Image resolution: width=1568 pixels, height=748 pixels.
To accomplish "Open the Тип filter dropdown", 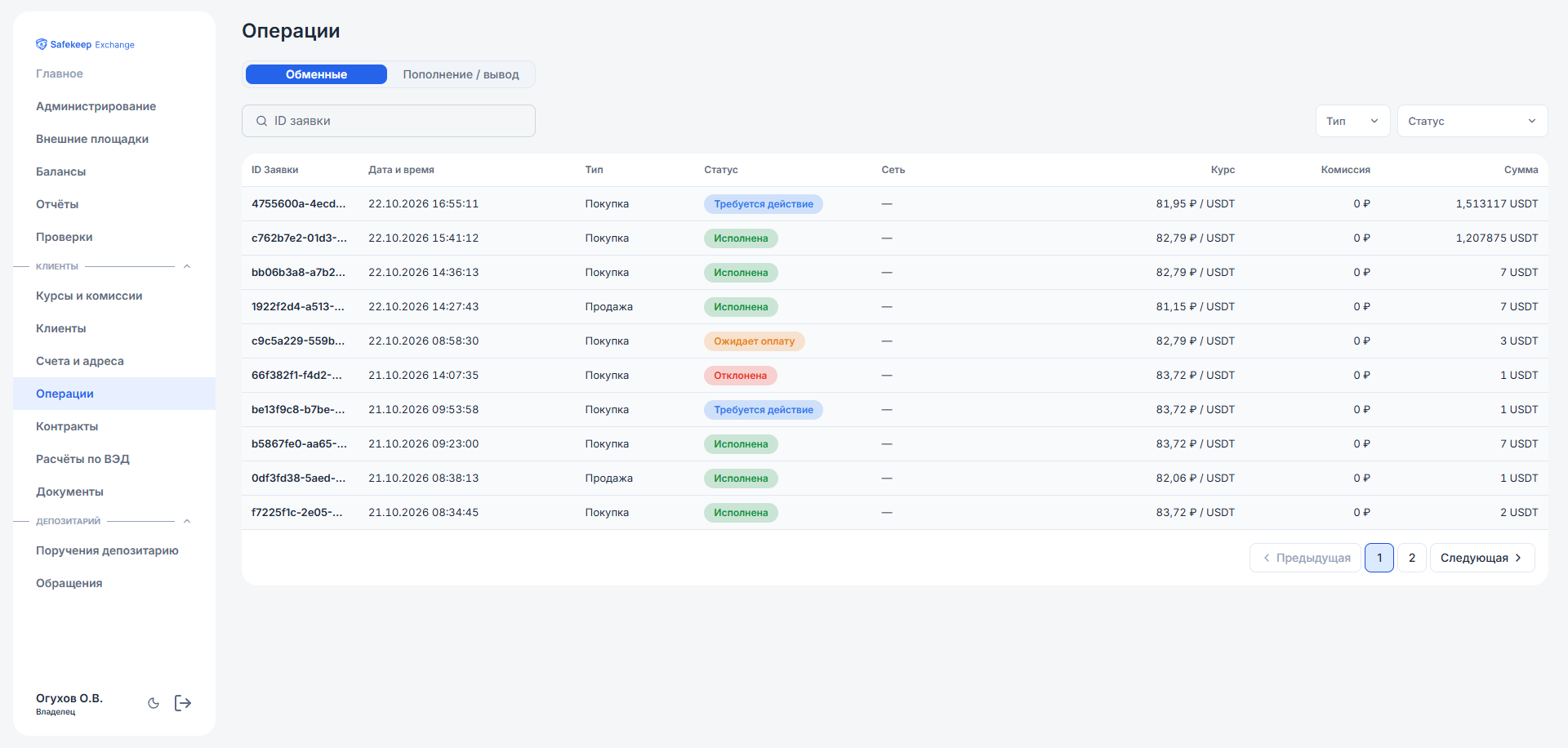I will tap(1352, 121).
